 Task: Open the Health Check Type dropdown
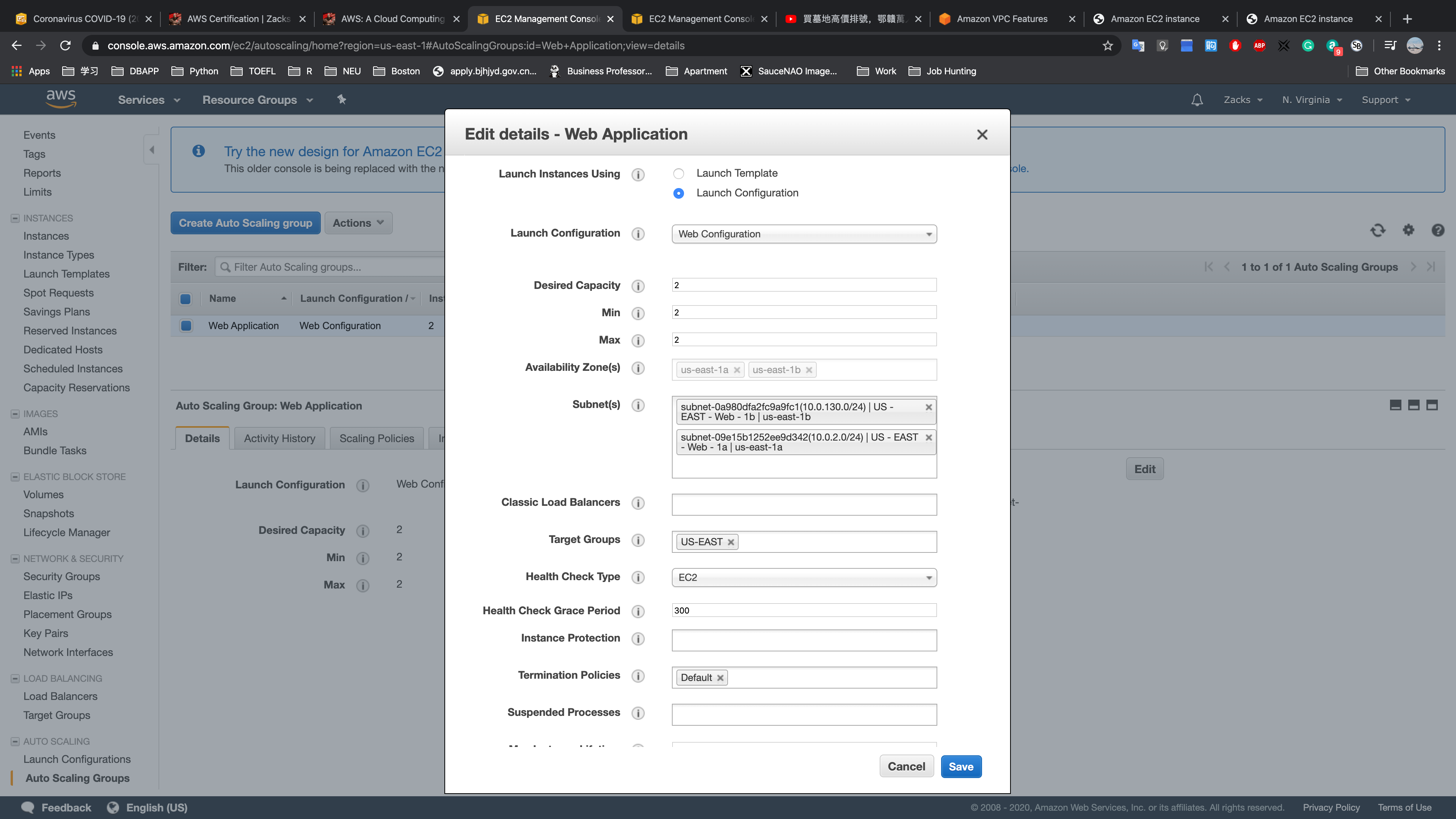click(804, 577)
